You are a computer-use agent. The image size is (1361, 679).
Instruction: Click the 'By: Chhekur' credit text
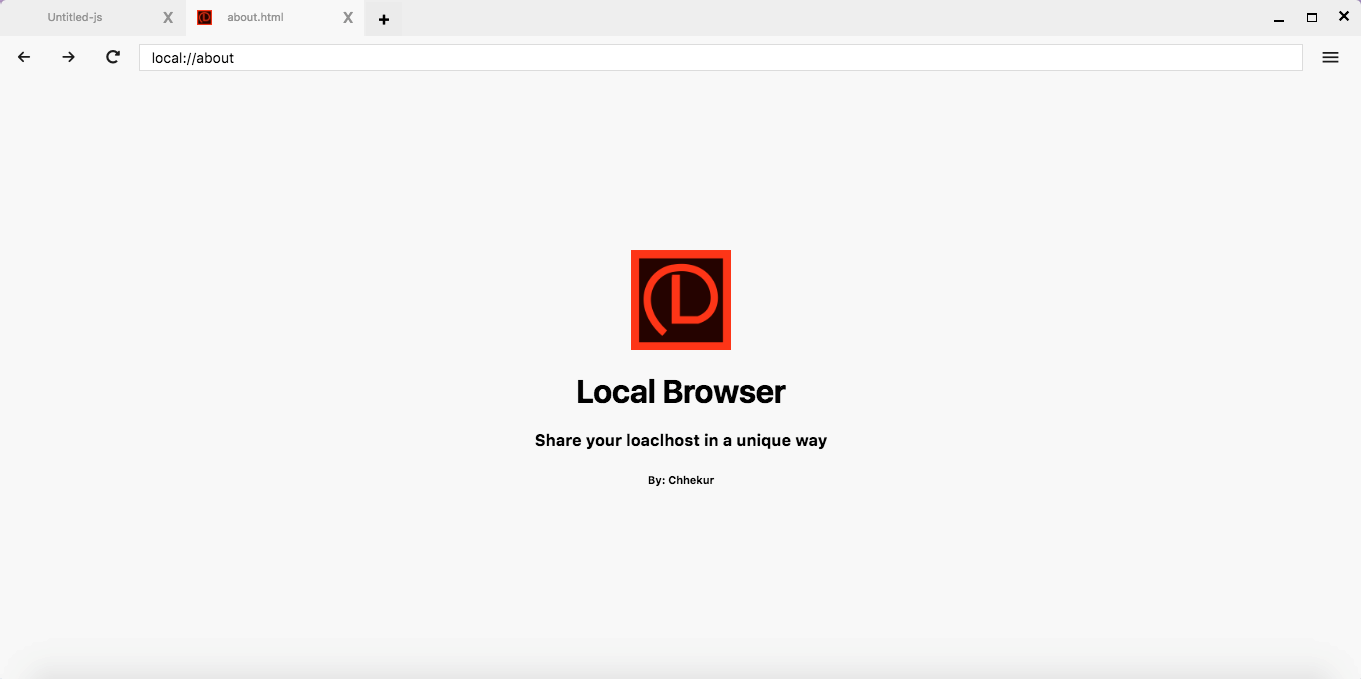click(681, 480)
